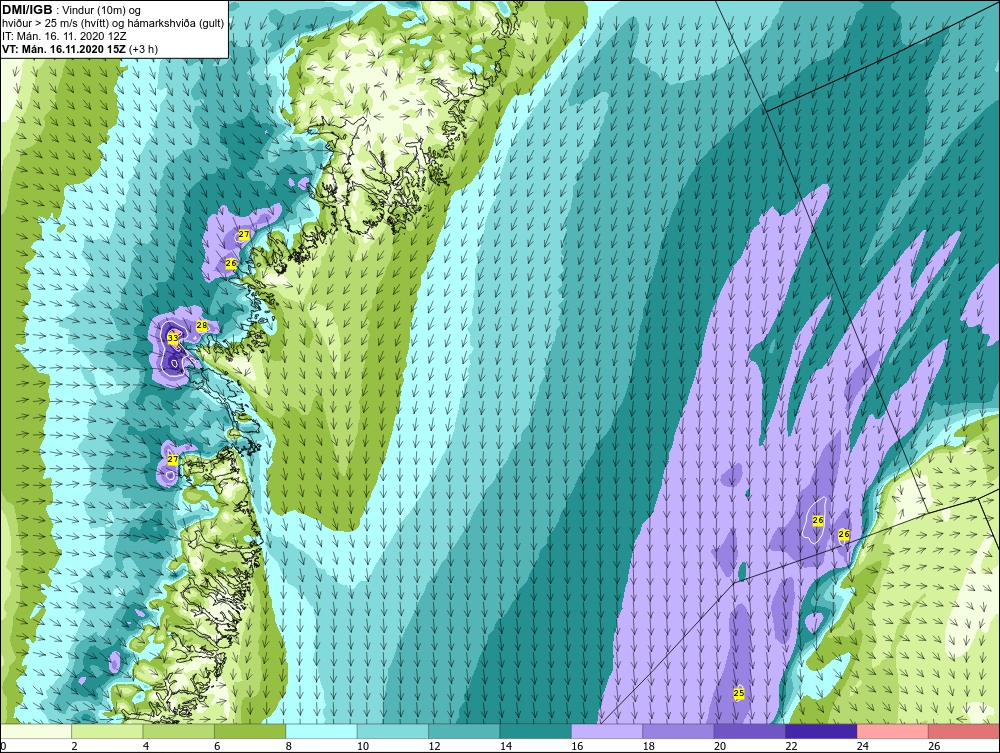Click the pale 0–2 m/s legend swatch
Viewport: 1000px width, 753px height.
(x=36, y=731)
